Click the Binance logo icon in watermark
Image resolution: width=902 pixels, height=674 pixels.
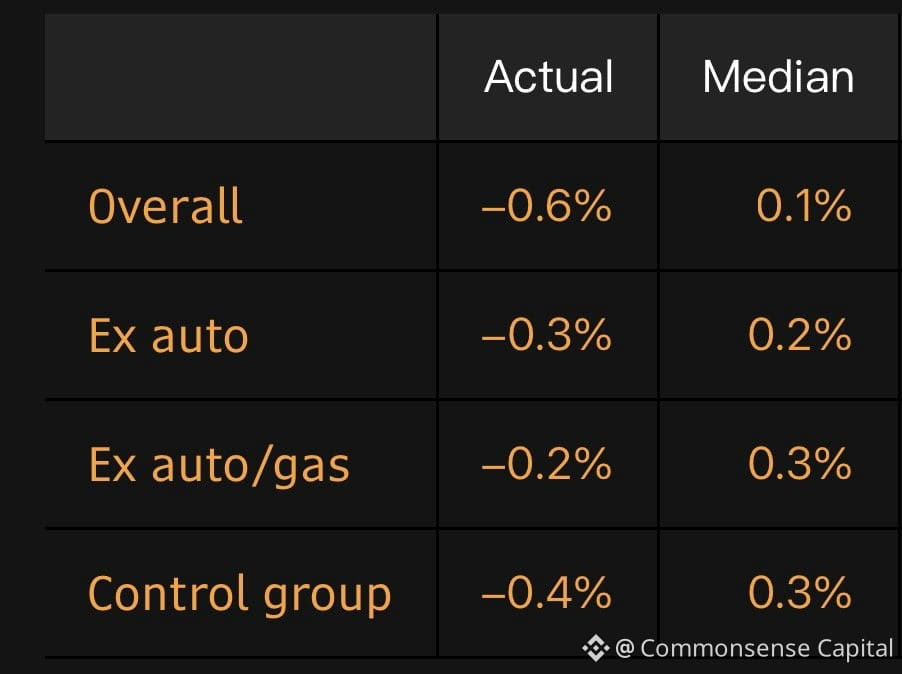pyautogui.click(x=595, y=648)
